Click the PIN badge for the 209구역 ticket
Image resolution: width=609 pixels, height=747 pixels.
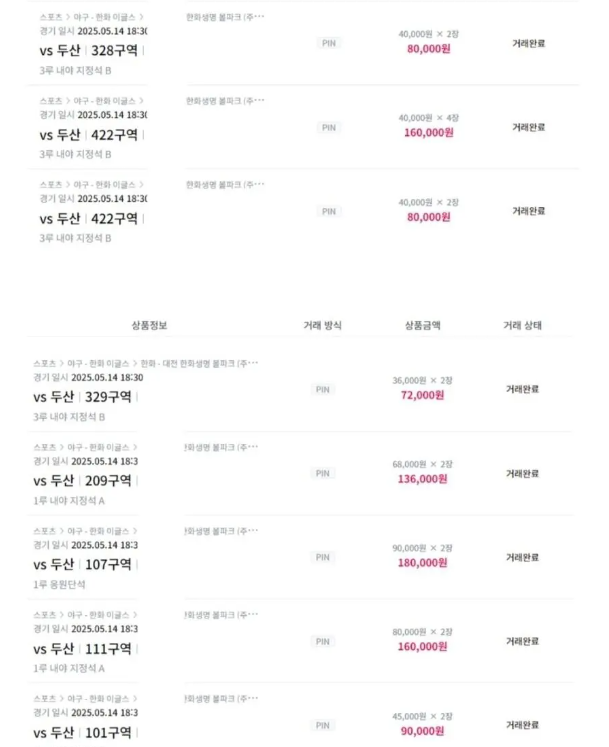point(323,474)
